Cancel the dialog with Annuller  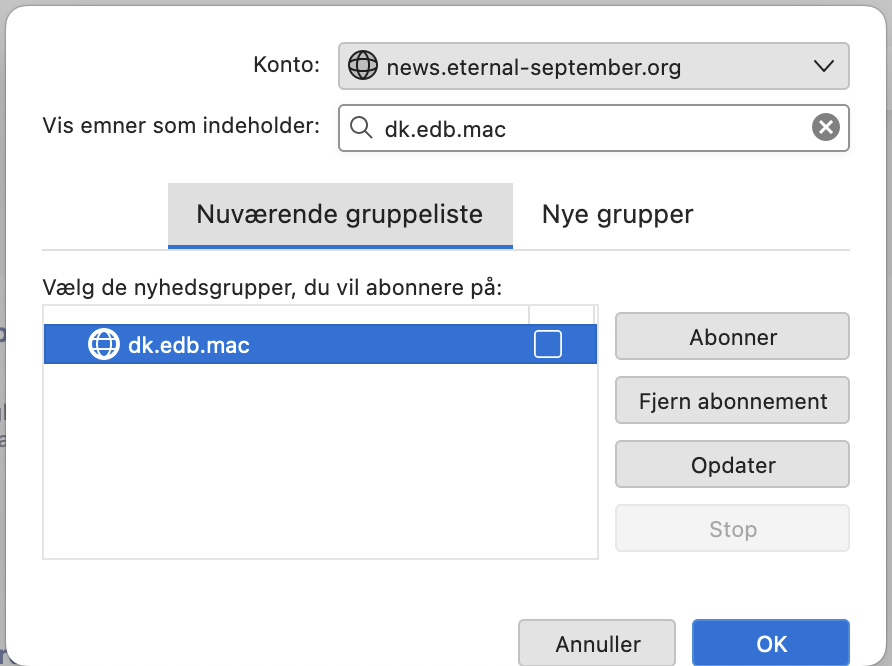coord(597,643)
